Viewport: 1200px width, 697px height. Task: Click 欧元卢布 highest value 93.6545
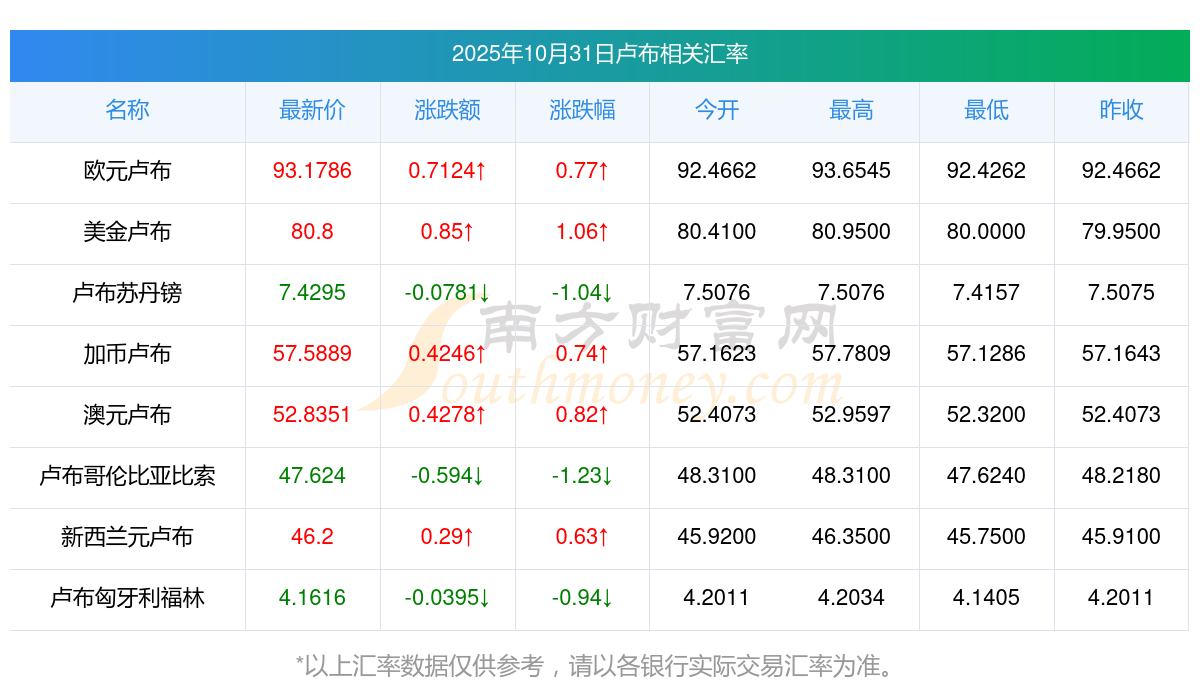851,171
